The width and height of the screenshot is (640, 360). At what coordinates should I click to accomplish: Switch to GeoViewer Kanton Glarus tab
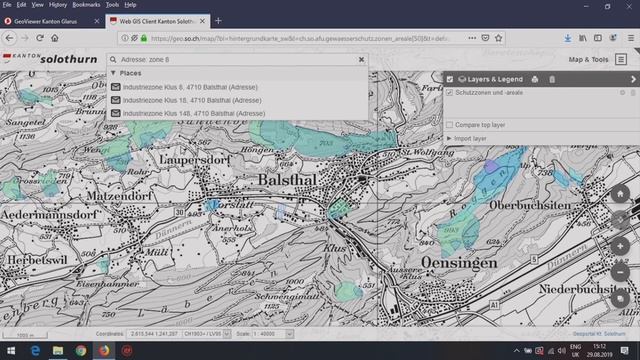point(51,21)
